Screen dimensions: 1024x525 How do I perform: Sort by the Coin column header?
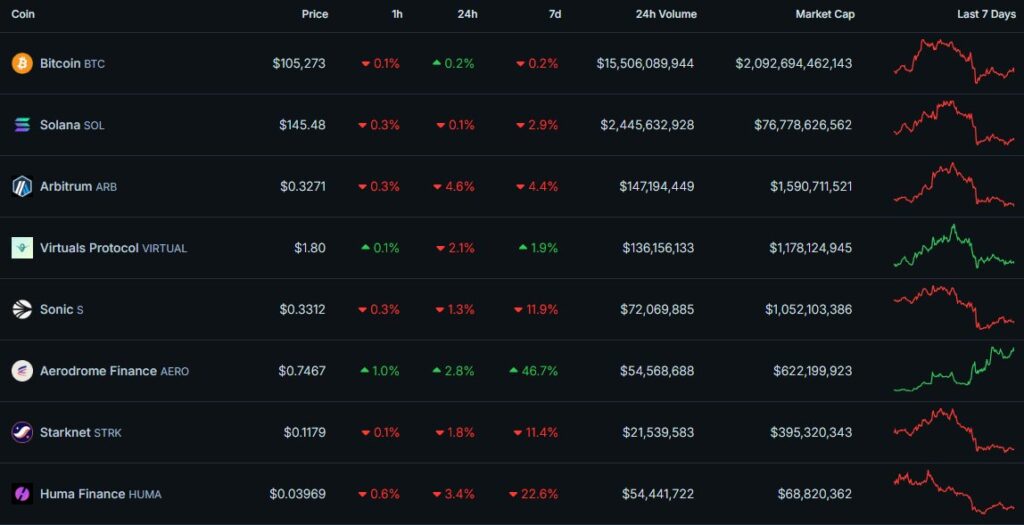point(24,14)
